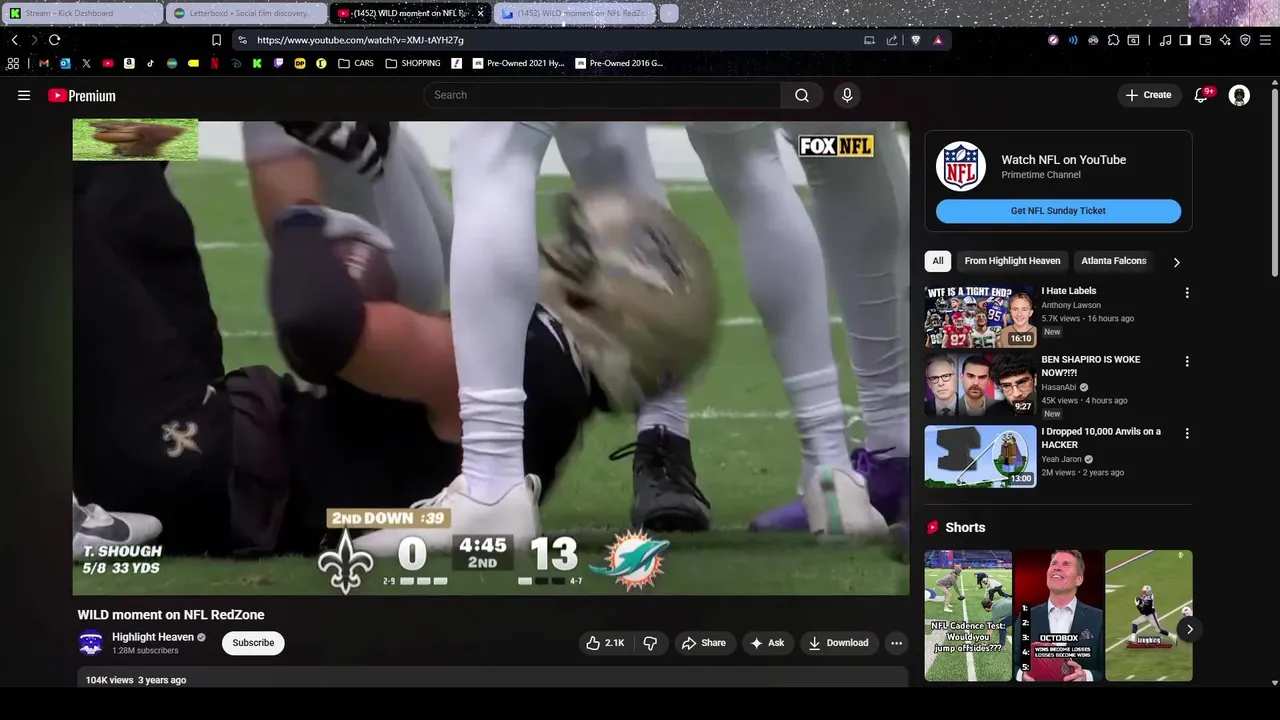Select the Atlanta Falcons chip
This screenshot has width=1280, height=720.
click(x=1113, y=261)
